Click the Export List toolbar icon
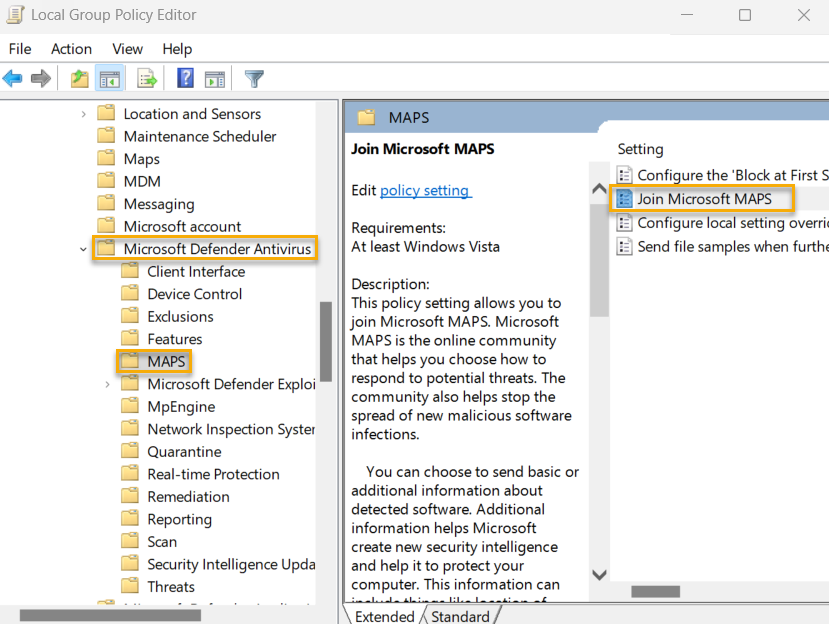The width and height of the screenshot is (829, 624). (x=144, y=78)
